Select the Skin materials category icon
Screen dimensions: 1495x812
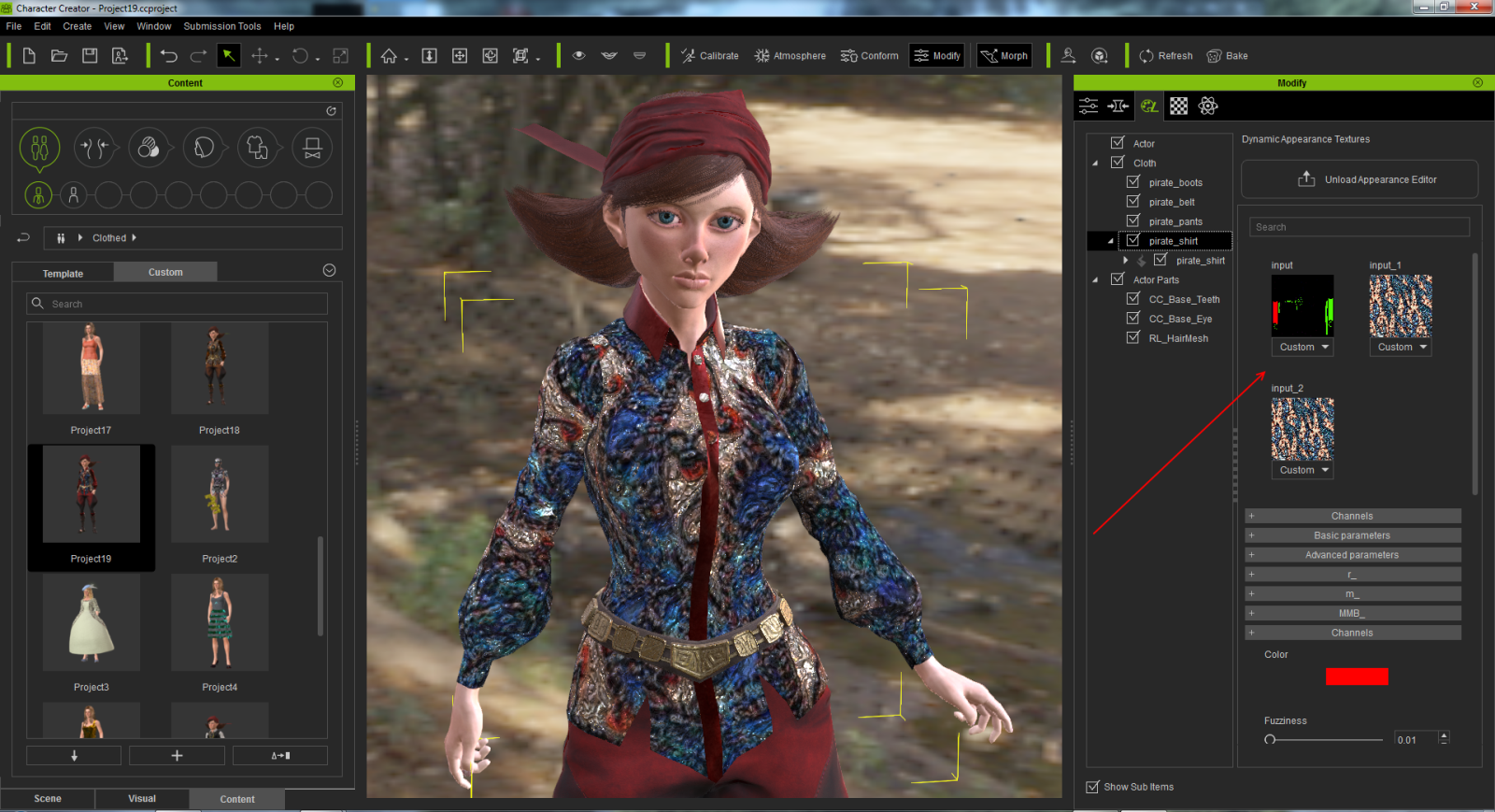[x=149, y=148]
